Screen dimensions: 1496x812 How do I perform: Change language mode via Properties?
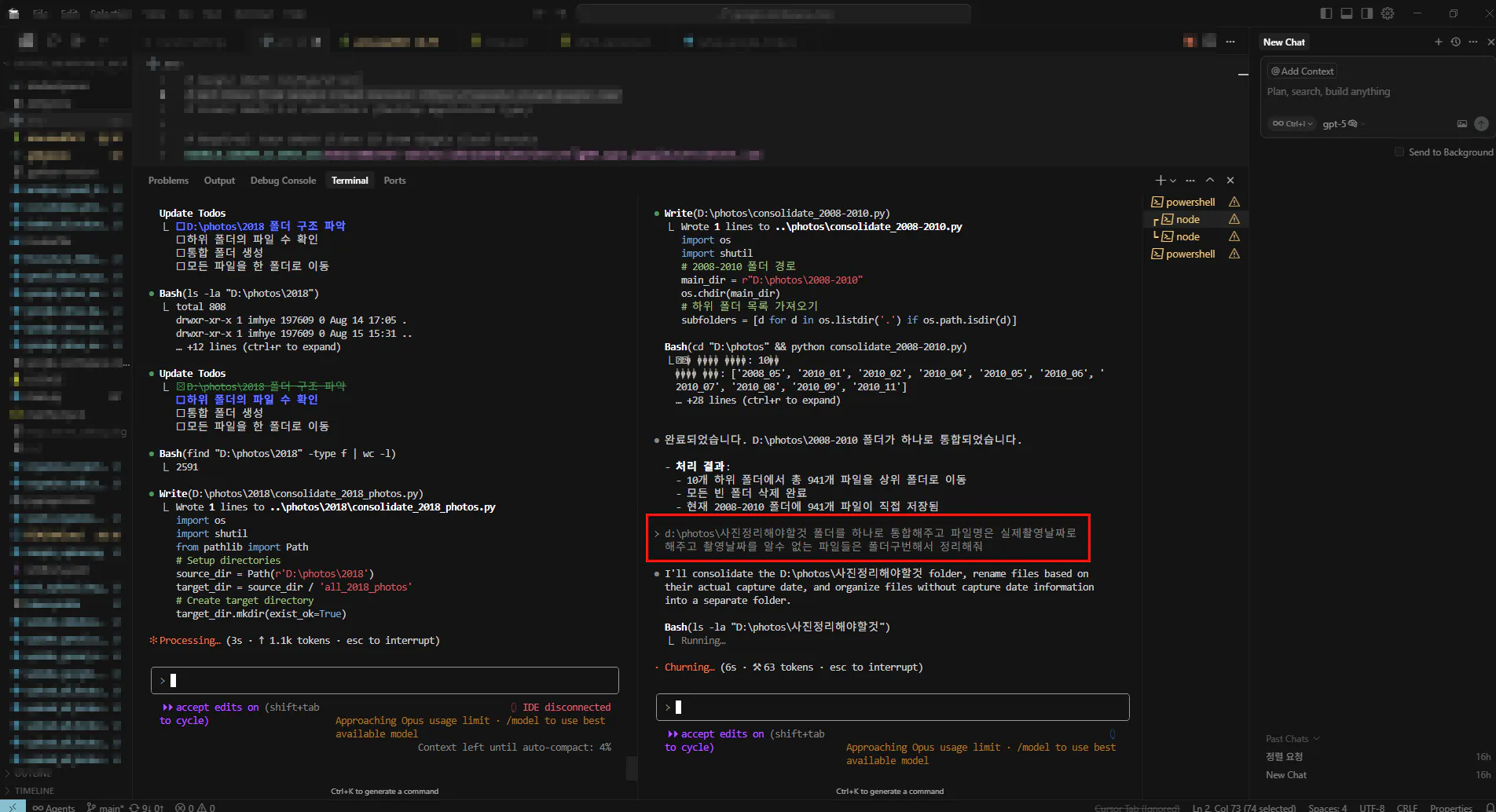[1451, 807]
